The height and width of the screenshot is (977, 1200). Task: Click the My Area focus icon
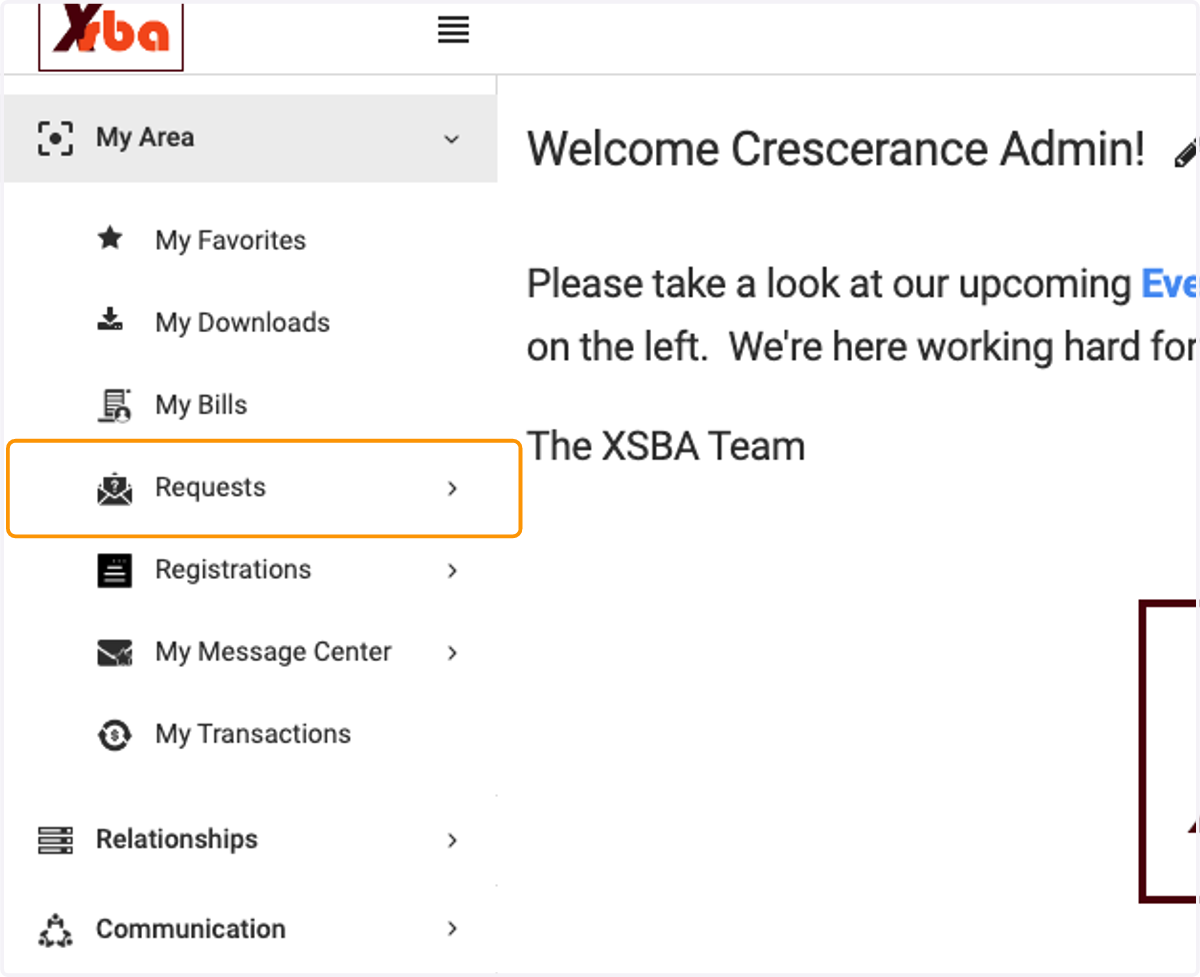click(x=55, y=138)
